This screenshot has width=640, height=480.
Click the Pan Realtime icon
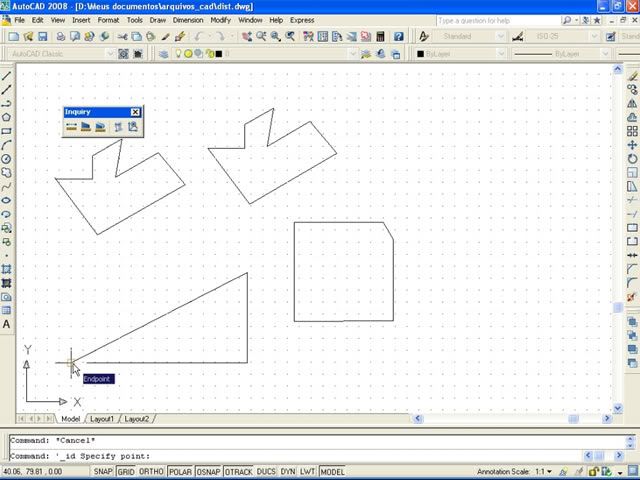(x=247, y=36)
